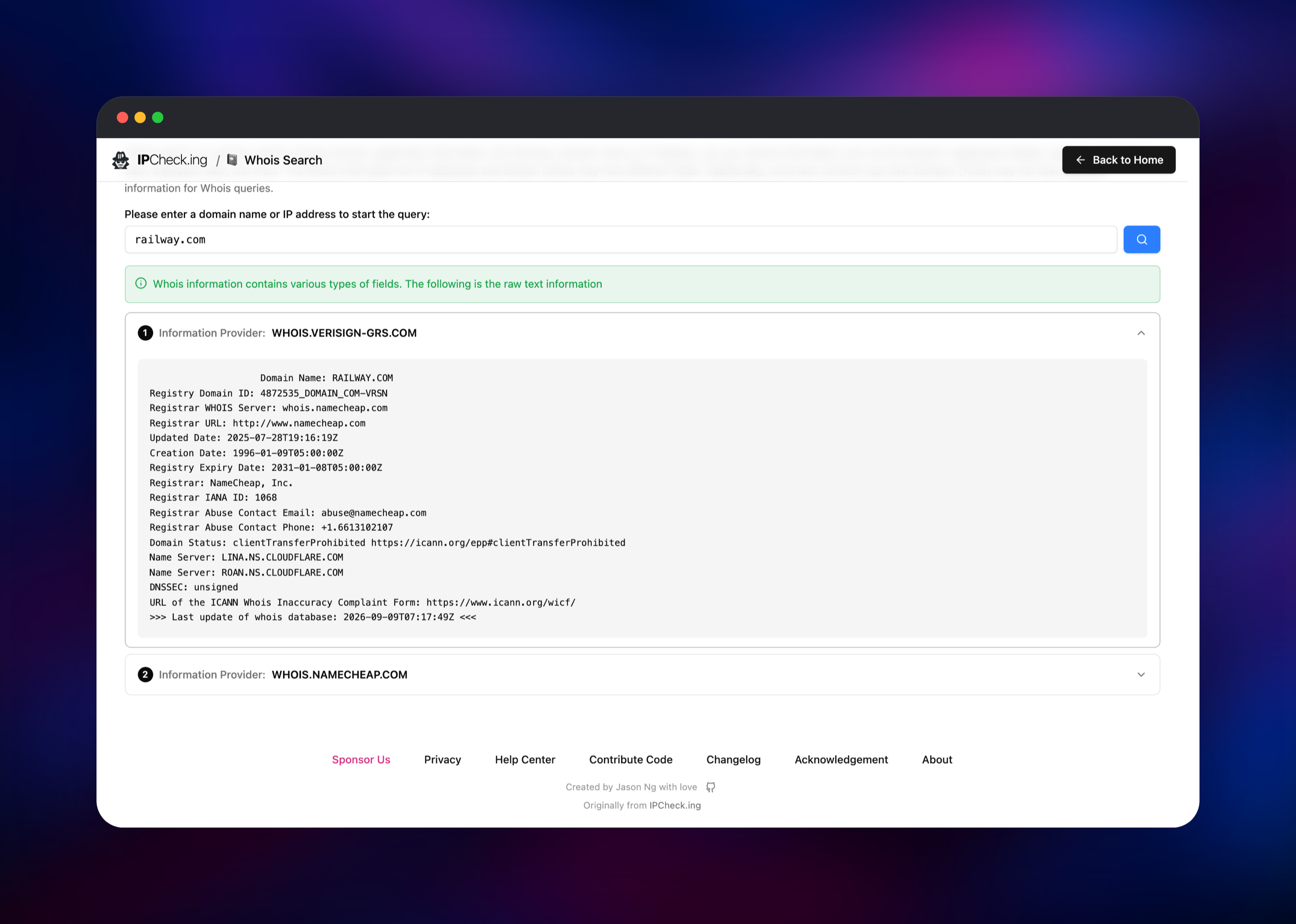
Task: Open the About footer link
Action: 937,760
